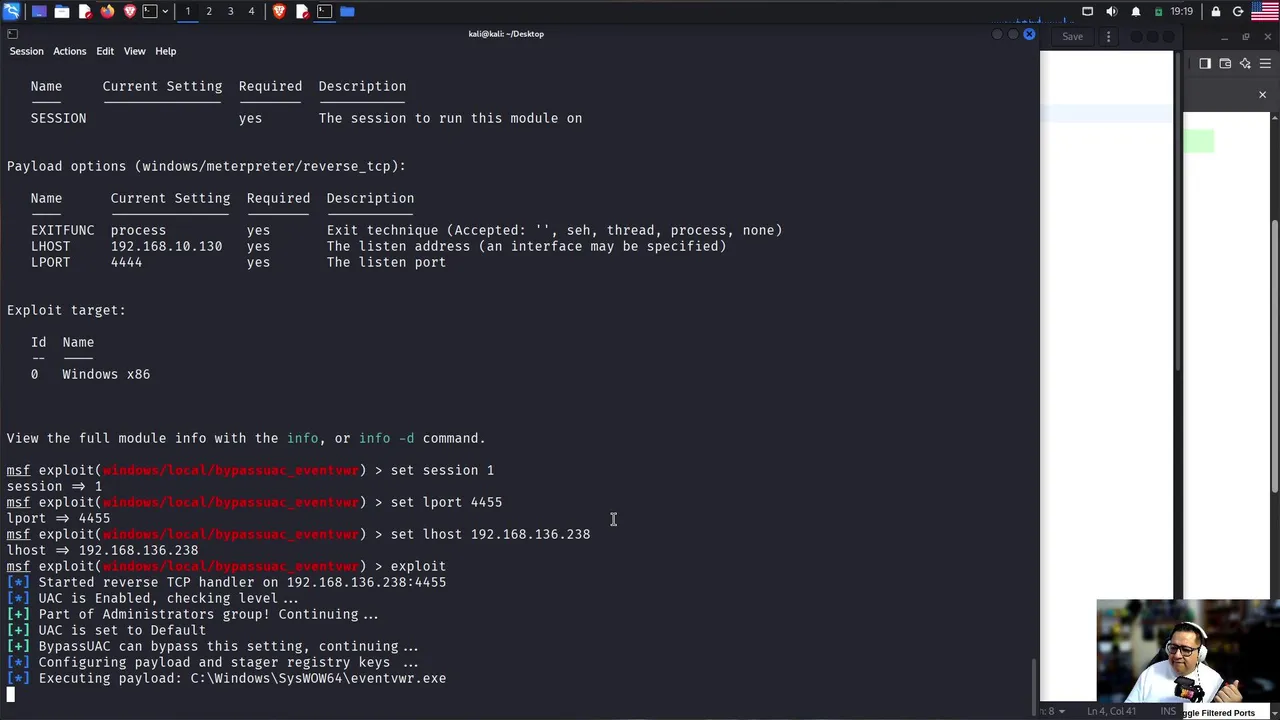Screen dimensions: 1280x720
Task: Click the US flag keyboard layout icon
Action: (x=1265, y=11)
